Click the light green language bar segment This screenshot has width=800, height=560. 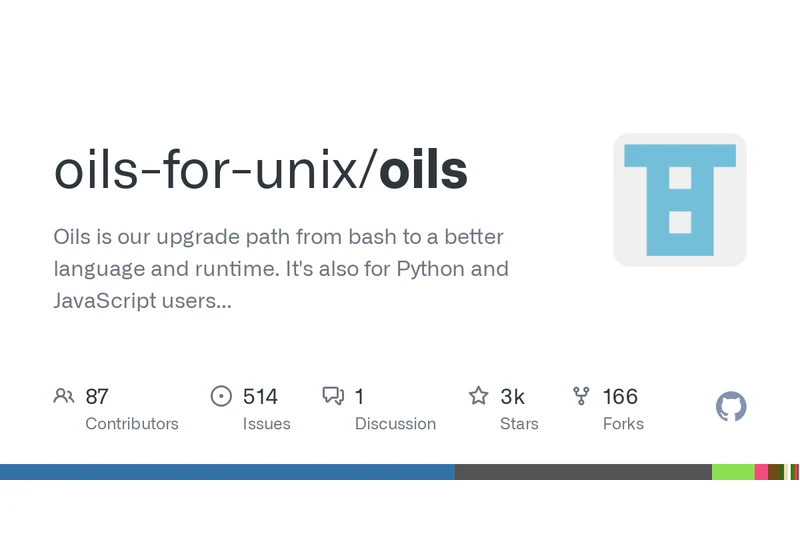point(733,472)
